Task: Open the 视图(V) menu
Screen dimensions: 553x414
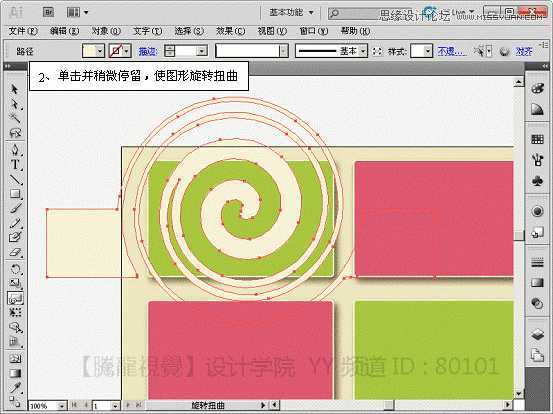Action: (x=272, y=31)
